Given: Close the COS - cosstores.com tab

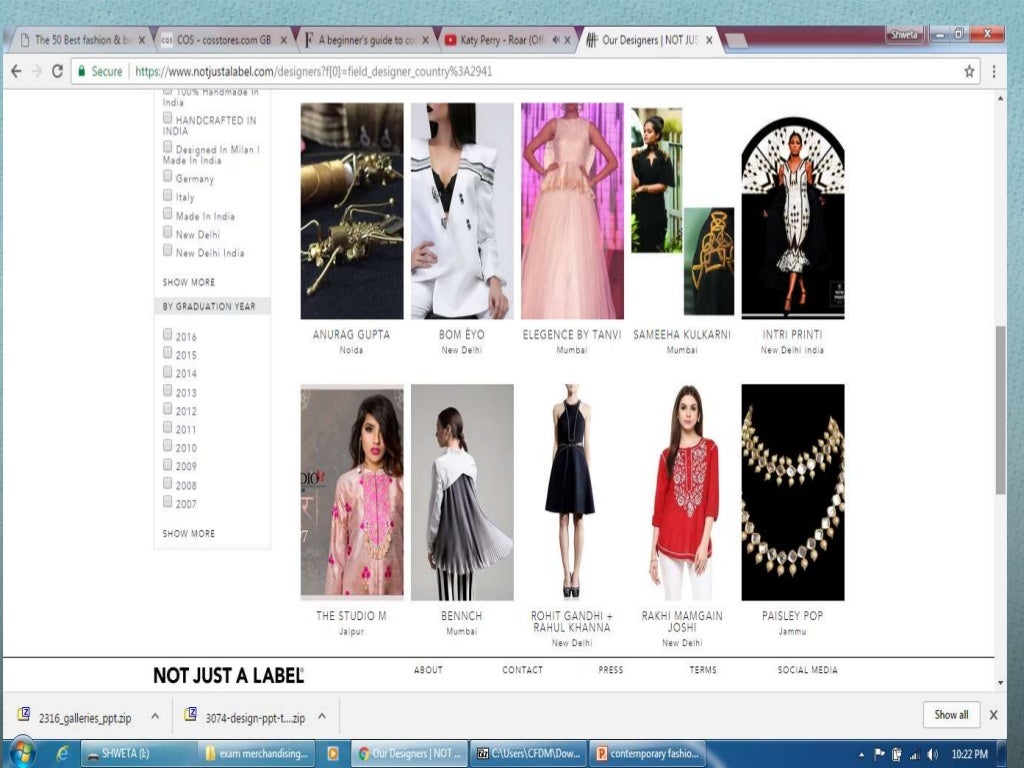Looking at the screenshot, I should 283,40.
